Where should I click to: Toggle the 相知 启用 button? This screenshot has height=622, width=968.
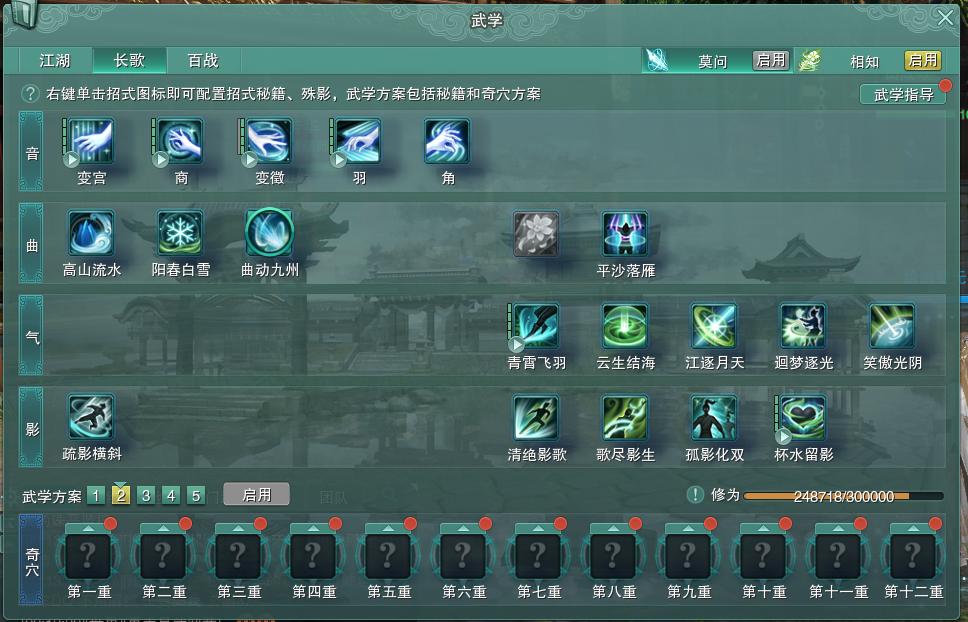click(923, 60)
